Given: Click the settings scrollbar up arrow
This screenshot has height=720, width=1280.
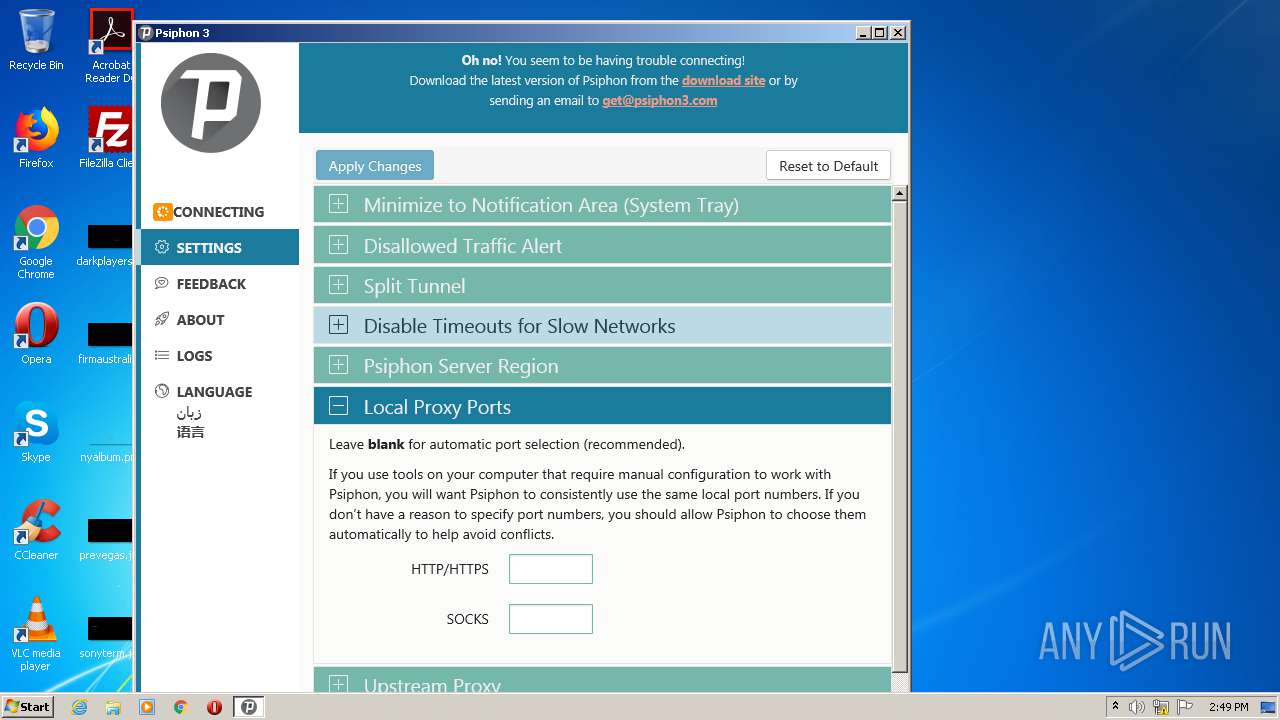Looking at the screenshot, I should pyautogui.click(x=900, y=194).
